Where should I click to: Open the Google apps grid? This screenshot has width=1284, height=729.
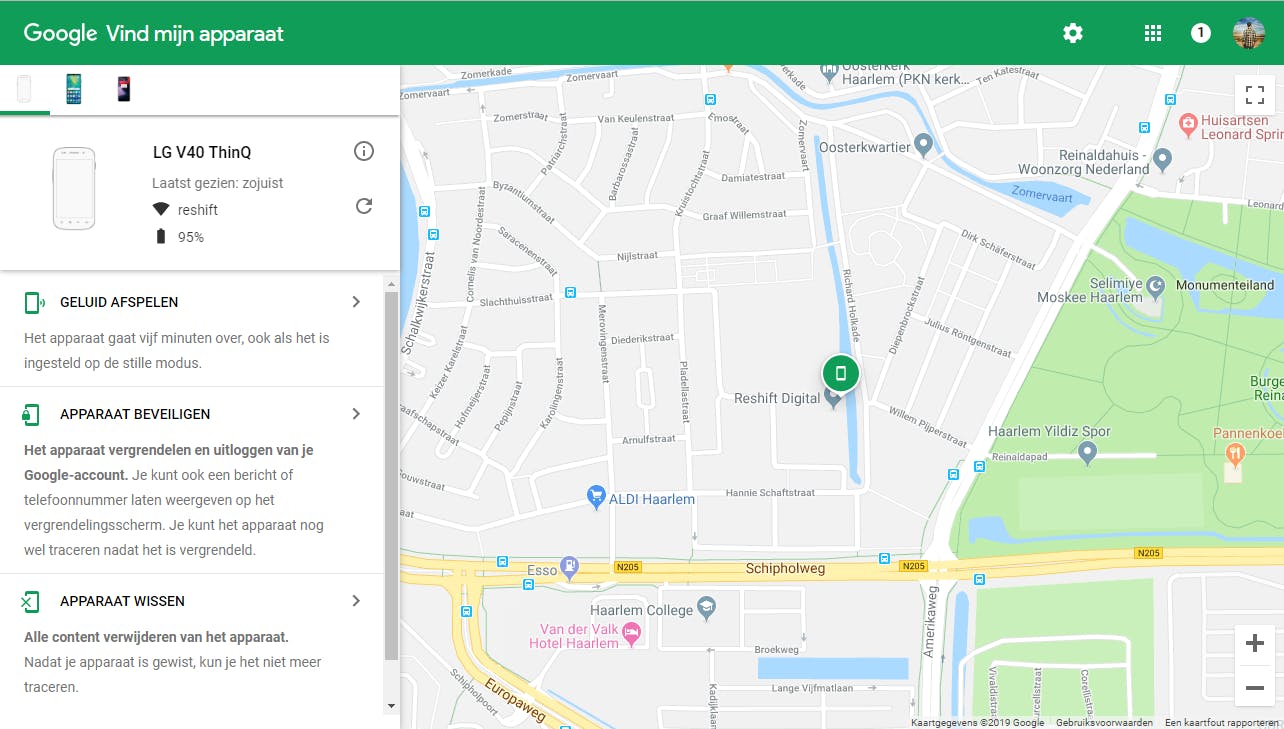tap(1153, 33)
